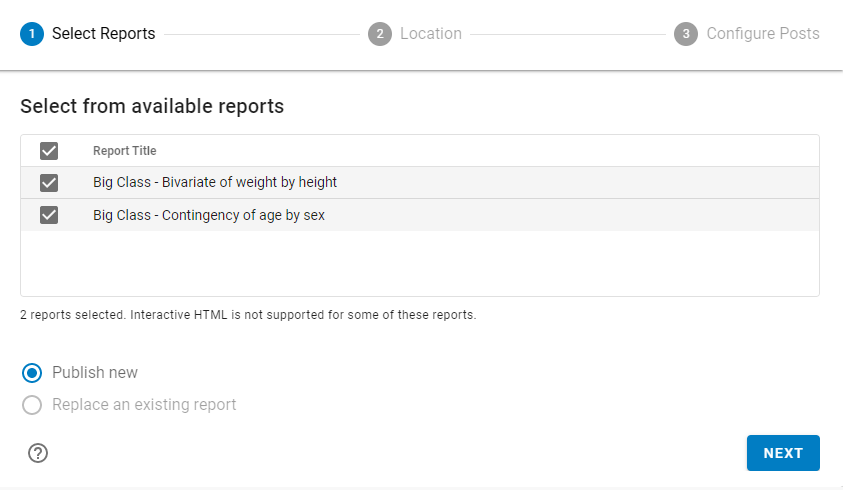843x490 pixels.
Task: Click the empty area below report rows
Action: click(x=420, y=263)
